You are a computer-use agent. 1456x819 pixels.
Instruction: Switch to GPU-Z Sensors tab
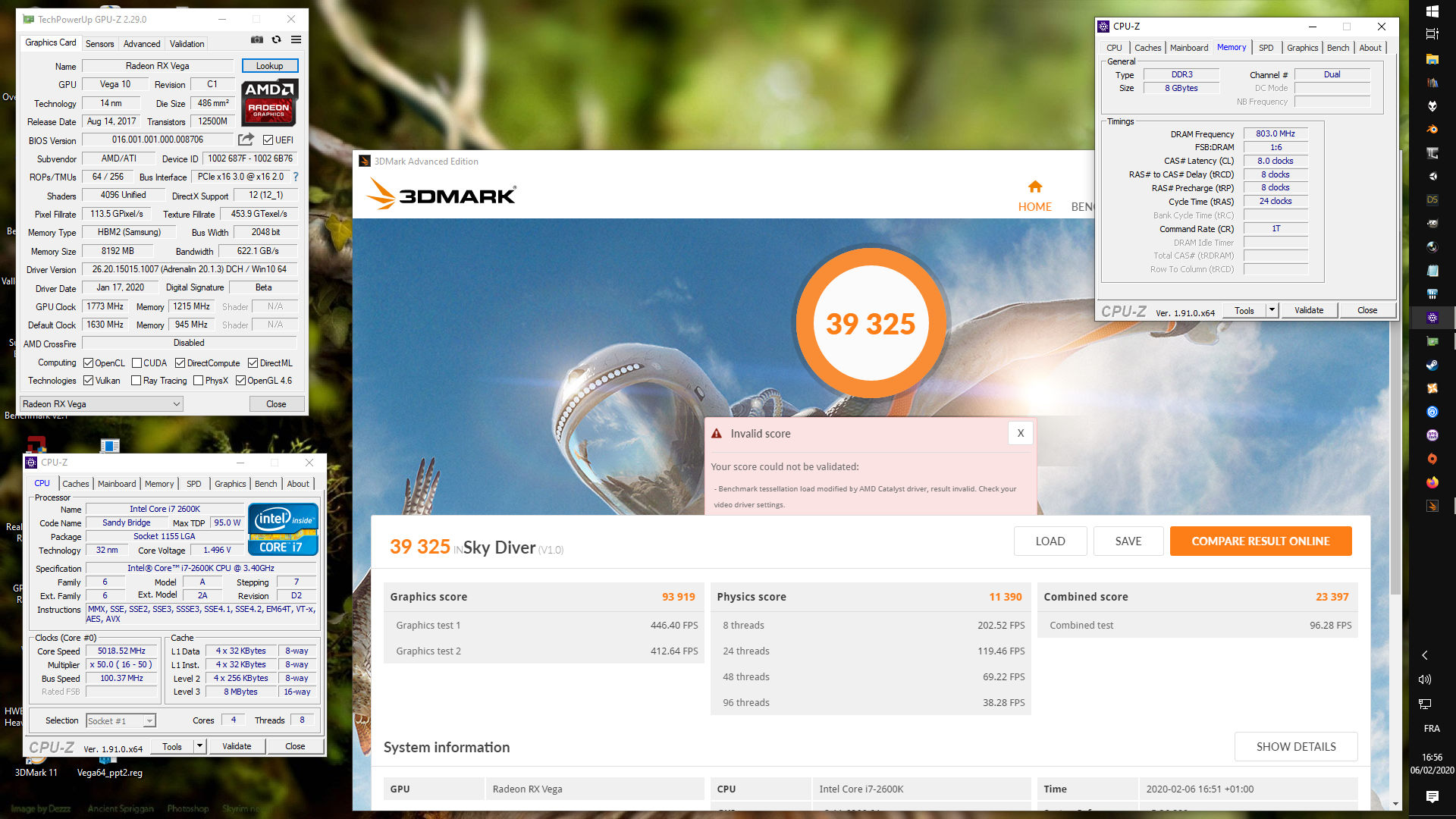(x=99, y=44)
